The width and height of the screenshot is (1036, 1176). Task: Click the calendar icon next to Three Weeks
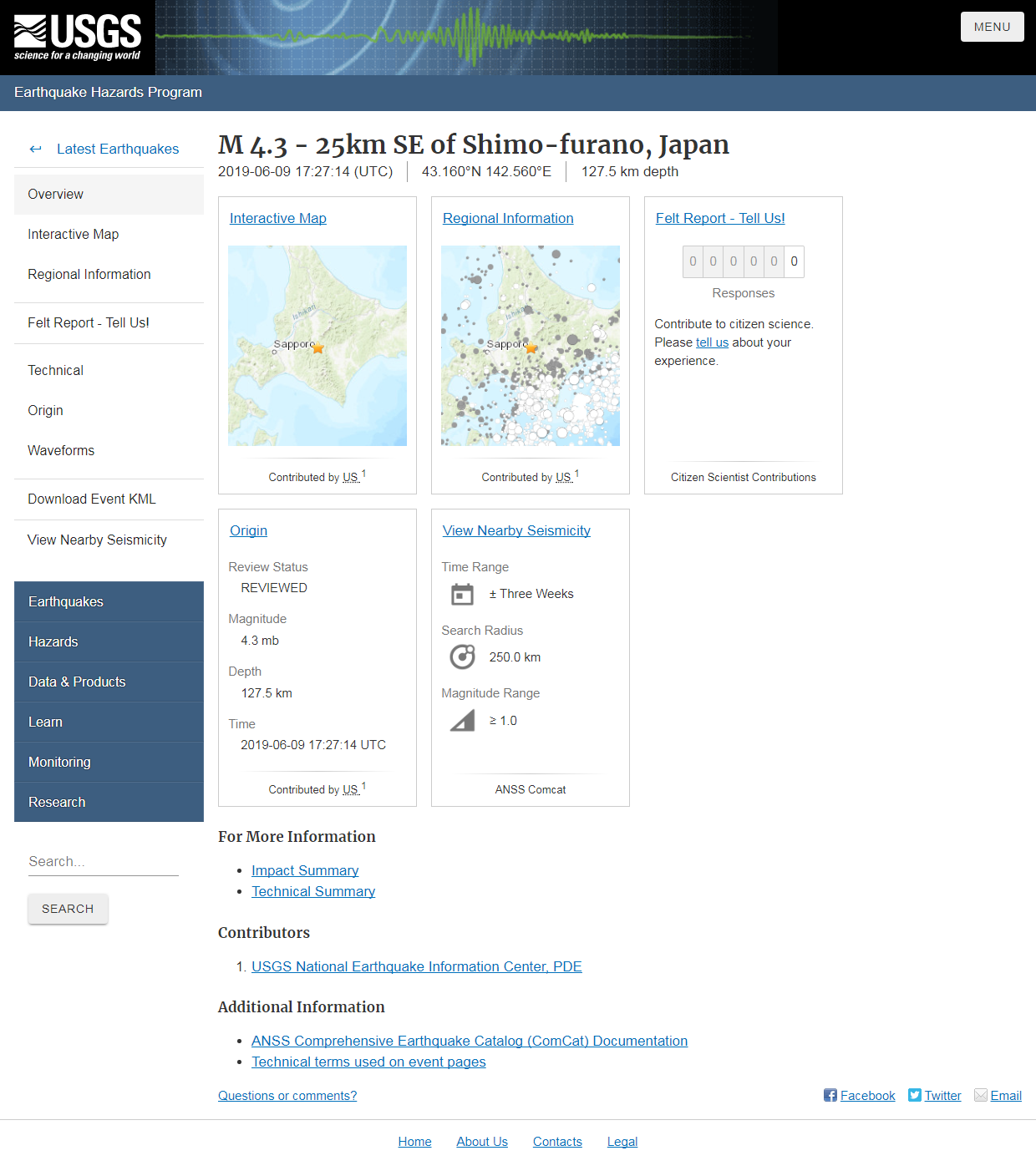point(462,594)
